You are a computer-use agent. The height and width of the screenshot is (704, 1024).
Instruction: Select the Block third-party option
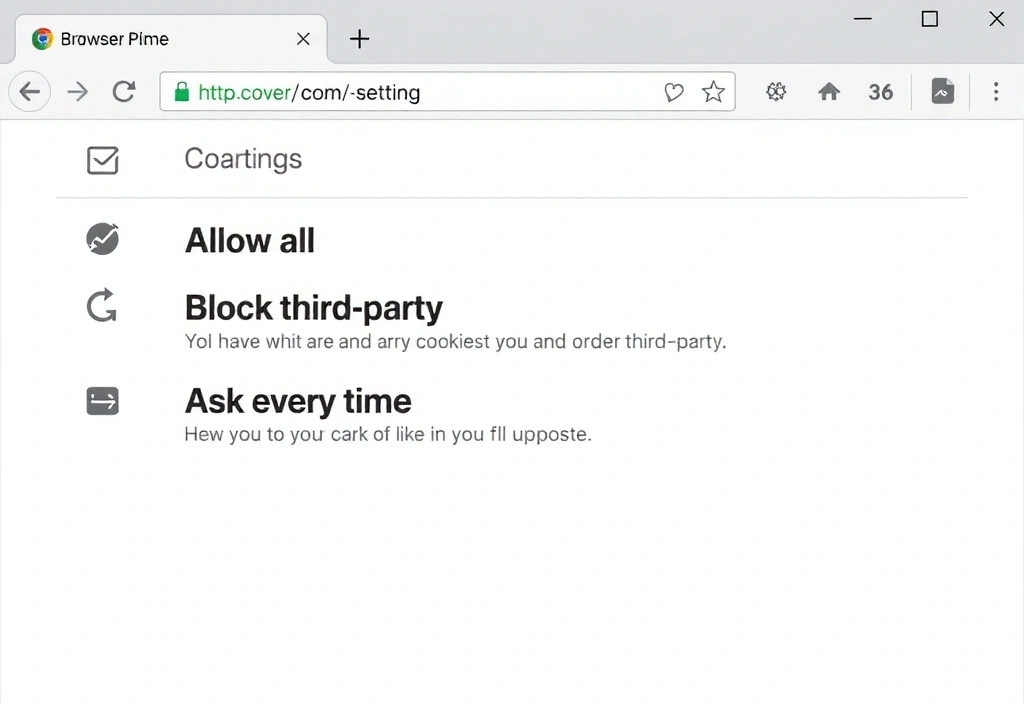pyautogui.click(x=313, y=308)
